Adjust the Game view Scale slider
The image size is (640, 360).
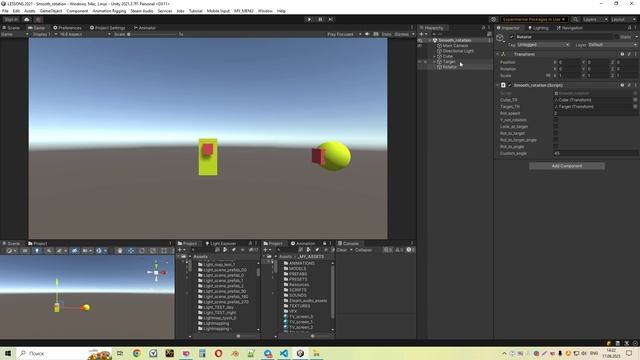click(153, 34)
